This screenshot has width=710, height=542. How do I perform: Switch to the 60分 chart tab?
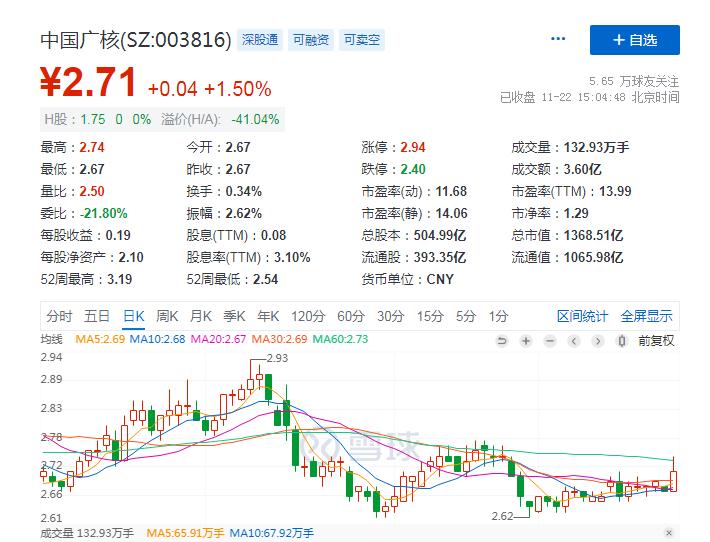coord(351,316)
